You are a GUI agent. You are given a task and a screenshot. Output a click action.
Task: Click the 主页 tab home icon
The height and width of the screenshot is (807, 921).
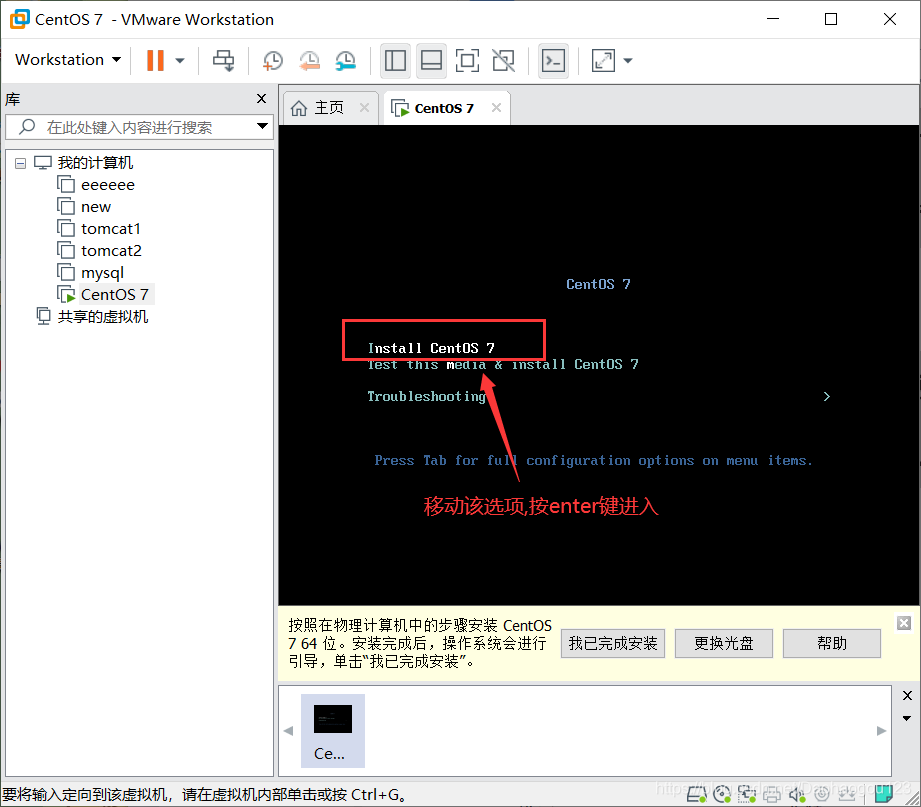click(298, 108)
